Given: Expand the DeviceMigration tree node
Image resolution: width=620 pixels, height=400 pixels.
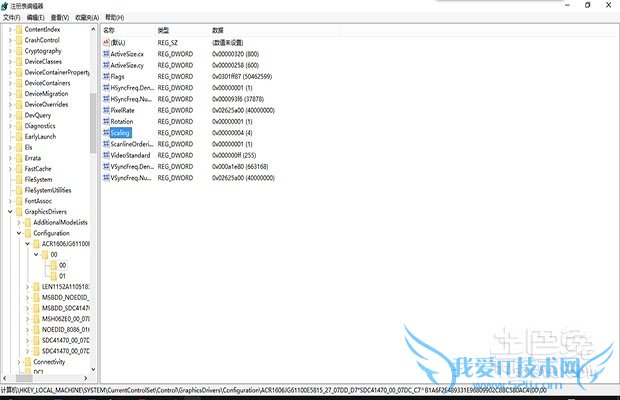Looking at the screenshot, I should pos(10,94).
